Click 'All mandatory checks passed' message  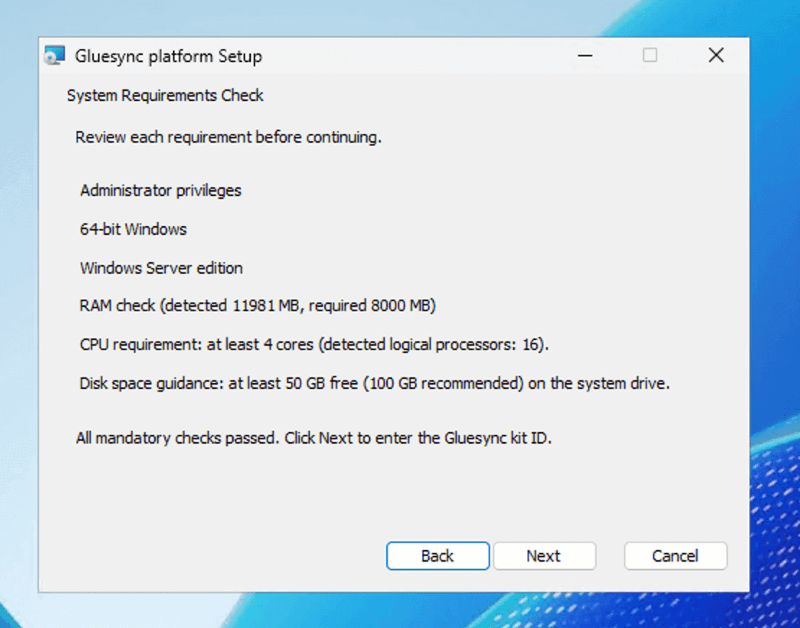314,438
